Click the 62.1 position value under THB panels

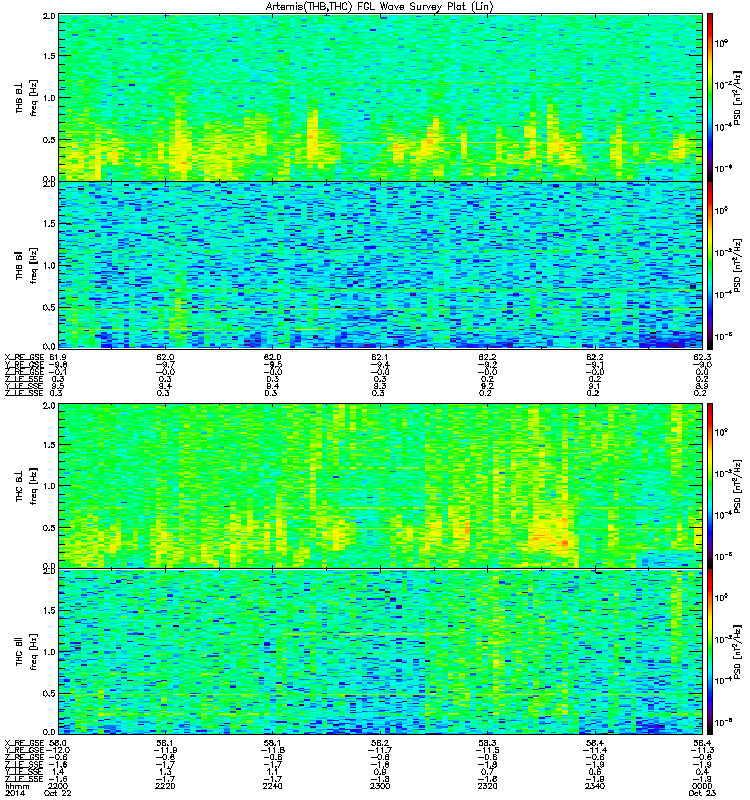(380, 357)
